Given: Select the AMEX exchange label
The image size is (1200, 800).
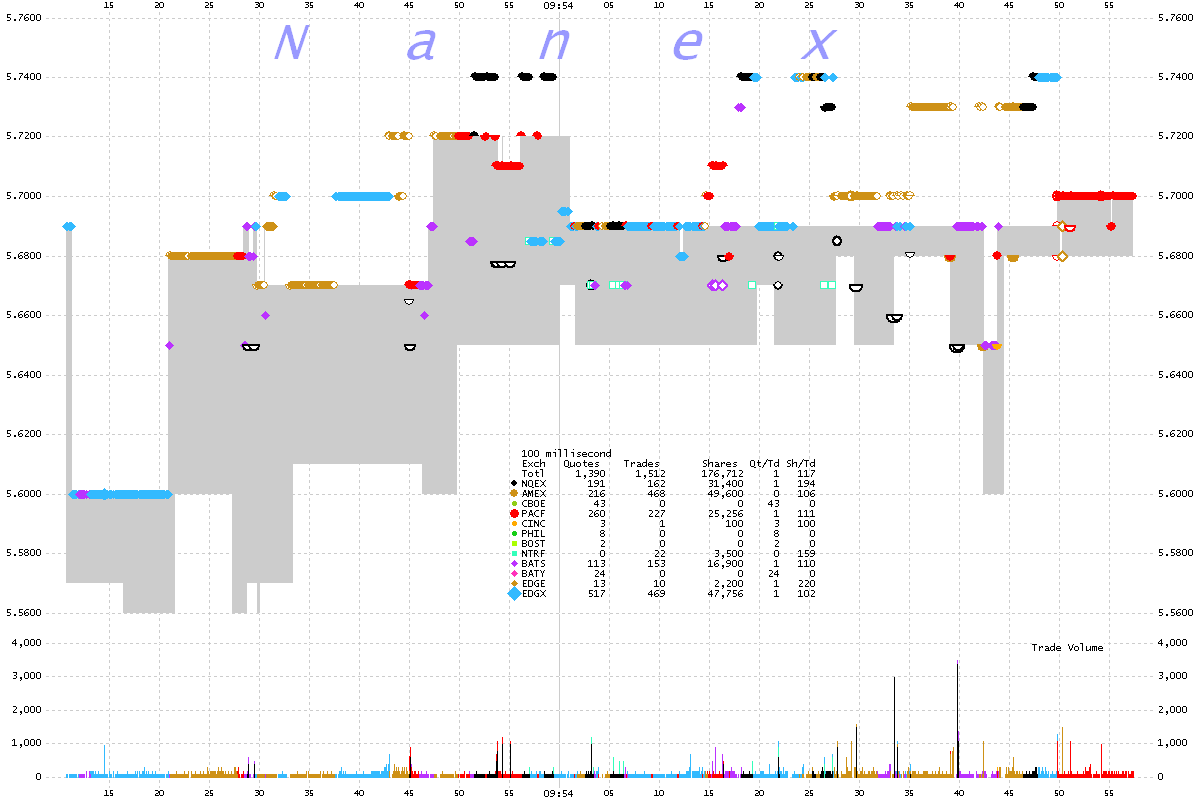Looking at the screenshot, I should (534, 493).
